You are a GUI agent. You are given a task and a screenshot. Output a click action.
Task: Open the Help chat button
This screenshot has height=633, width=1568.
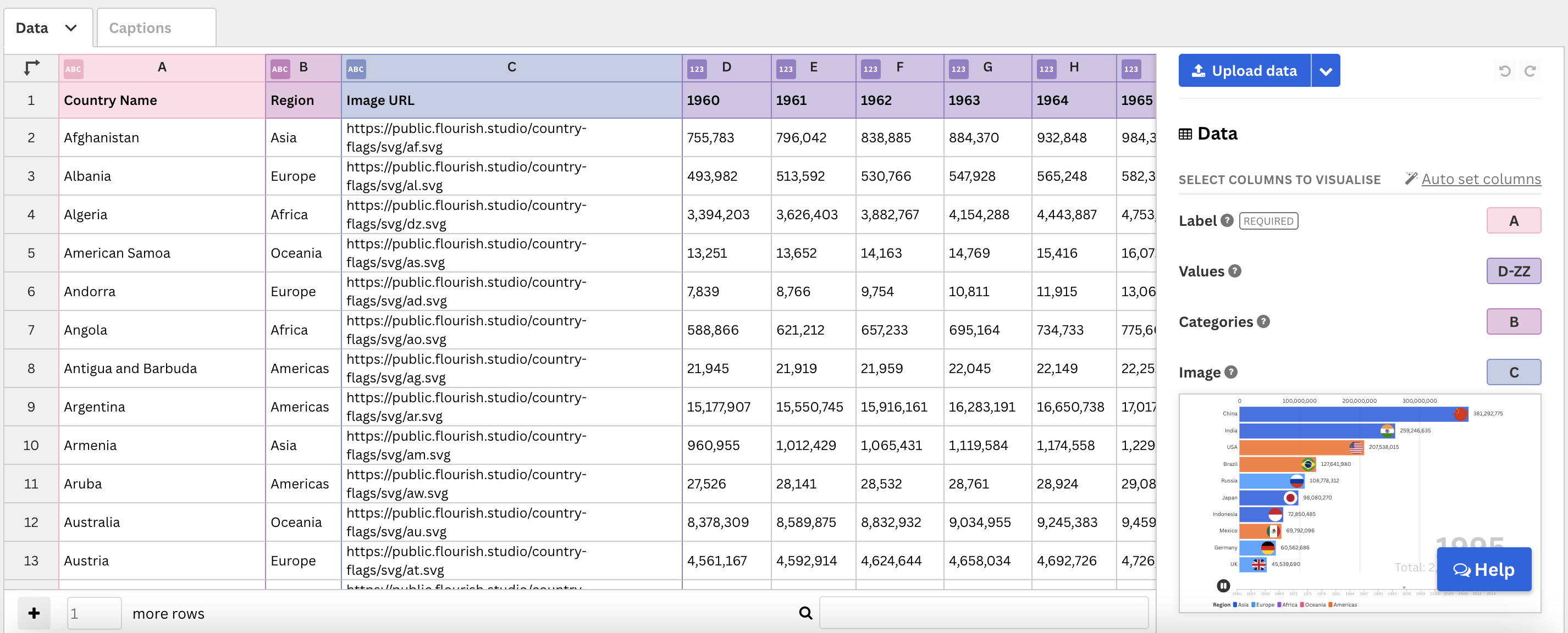[1483, 569]
